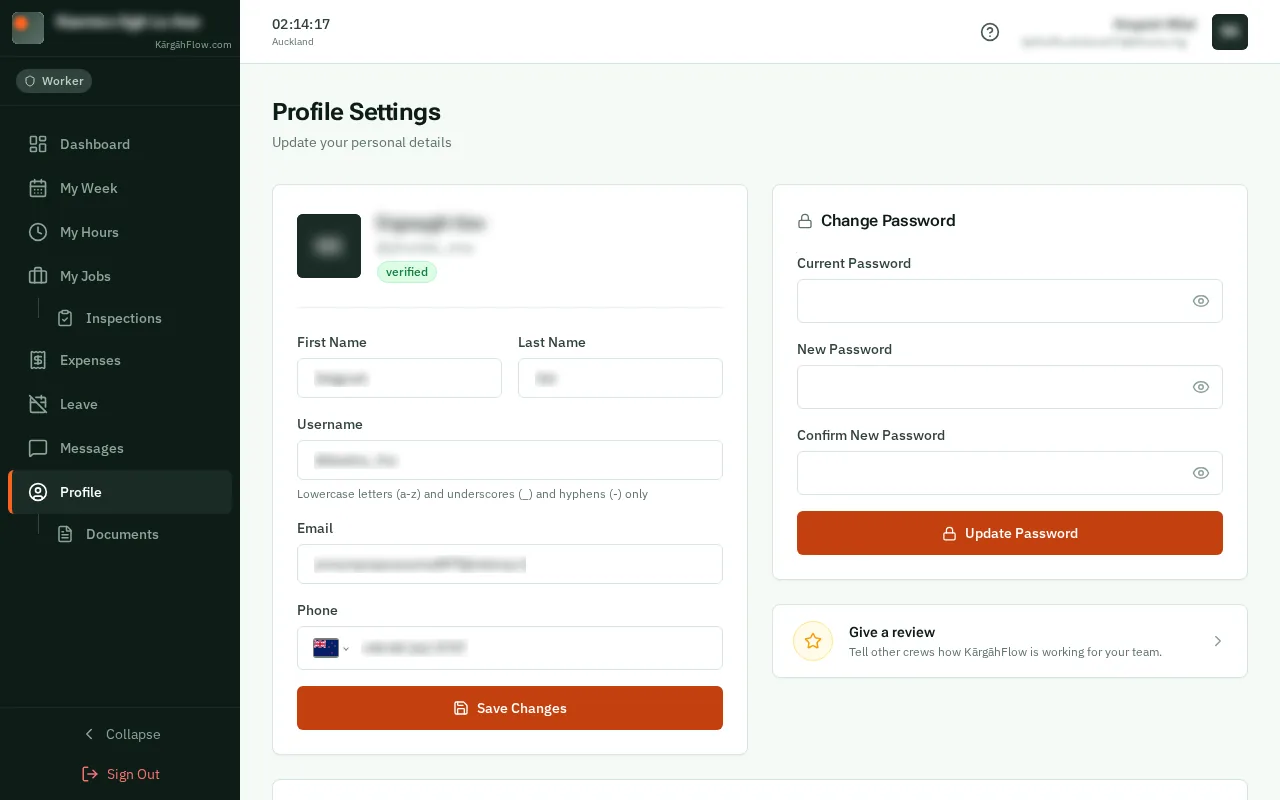Expand the Give a review chevron
The image size is (1280, 800).
(x=1217, y=641)
